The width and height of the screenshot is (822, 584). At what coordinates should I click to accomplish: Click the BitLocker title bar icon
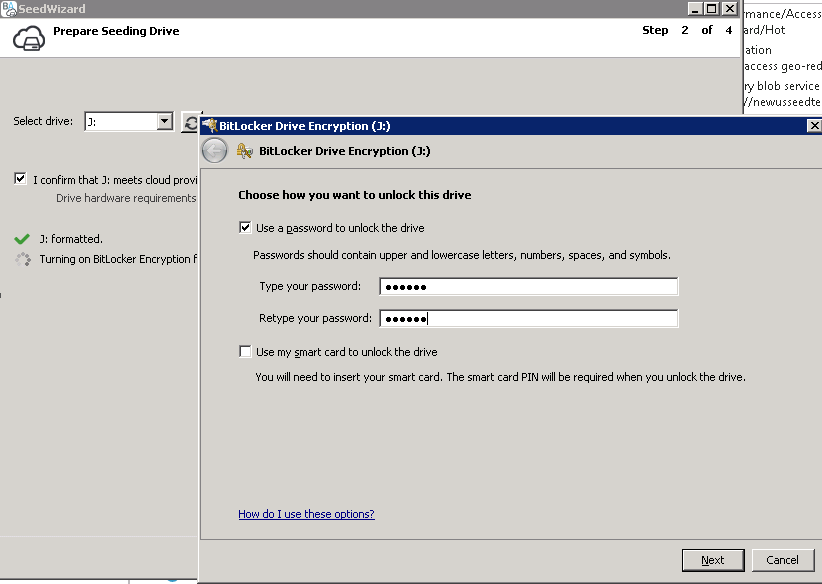[x=210, y=125]
